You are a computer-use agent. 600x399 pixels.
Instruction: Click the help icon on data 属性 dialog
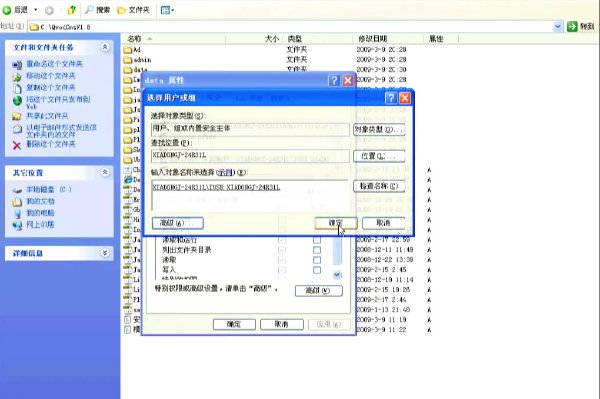(x=334, y=80)
